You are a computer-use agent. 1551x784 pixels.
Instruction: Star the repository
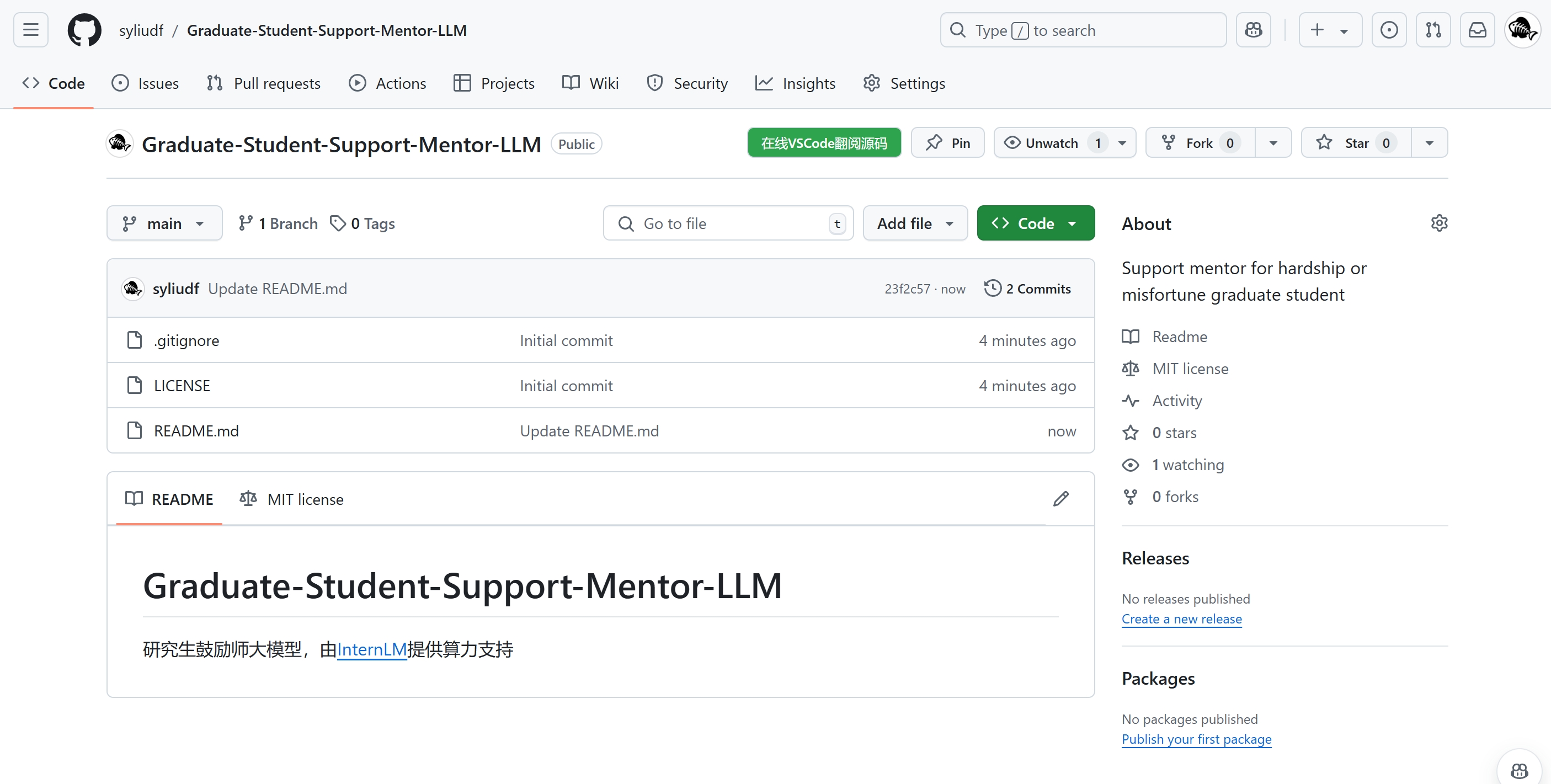[1356, 143]
